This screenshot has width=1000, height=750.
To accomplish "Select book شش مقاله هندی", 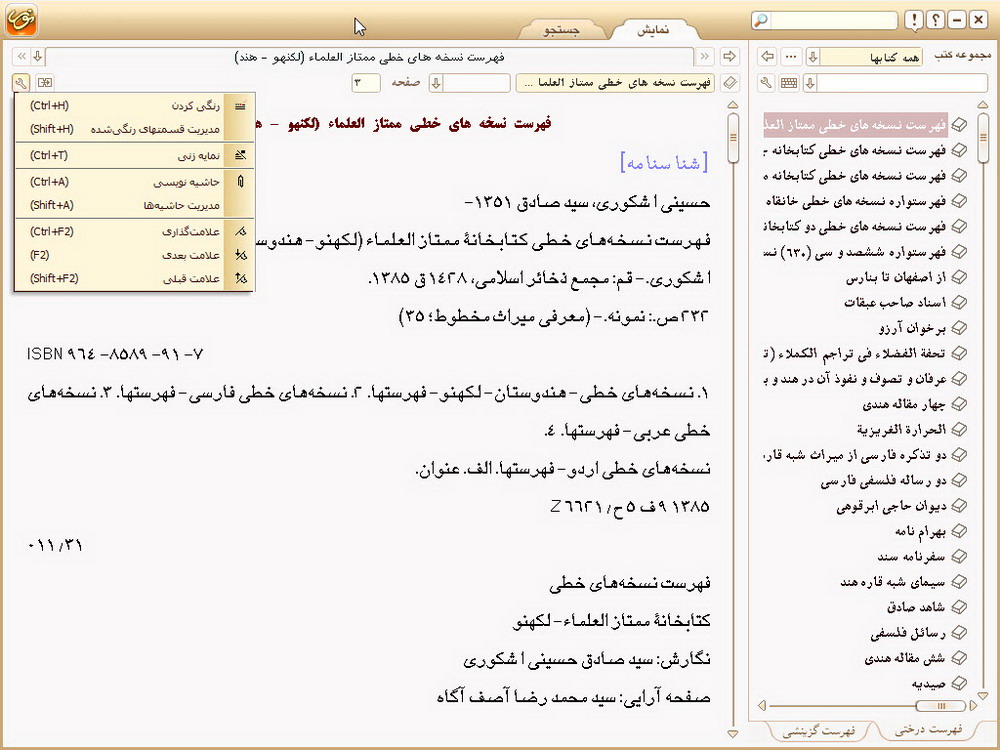I will point(905,658).
